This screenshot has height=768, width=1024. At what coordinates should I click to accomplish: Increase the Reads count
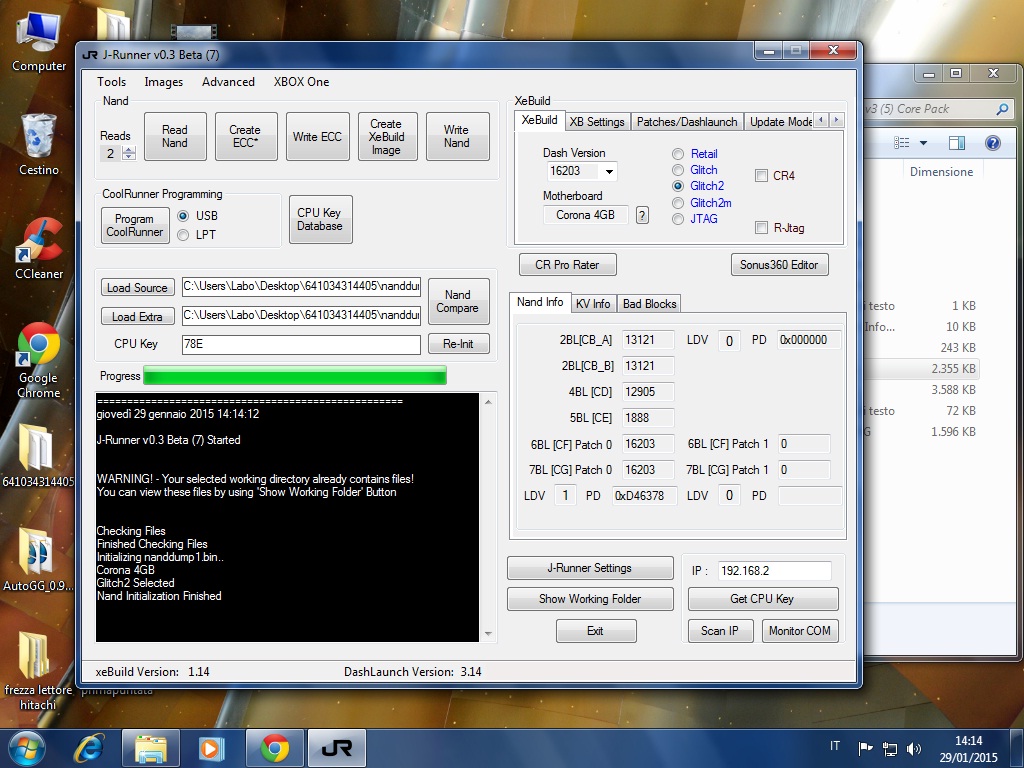[129, 150]
